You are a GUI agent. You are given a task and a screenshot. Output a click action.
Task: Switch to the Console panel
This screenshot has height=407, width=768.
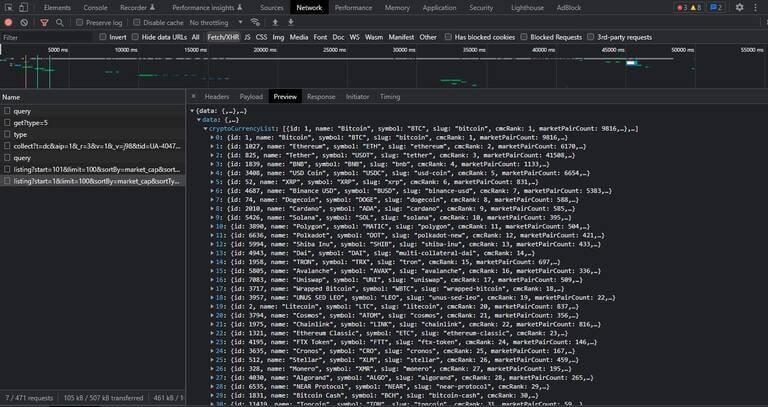tap(95, 7)
